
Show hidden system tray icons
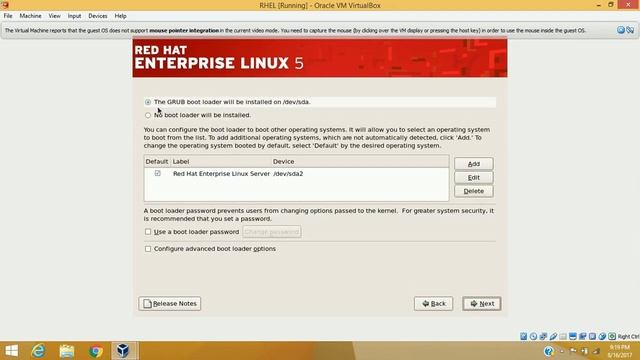562,351
